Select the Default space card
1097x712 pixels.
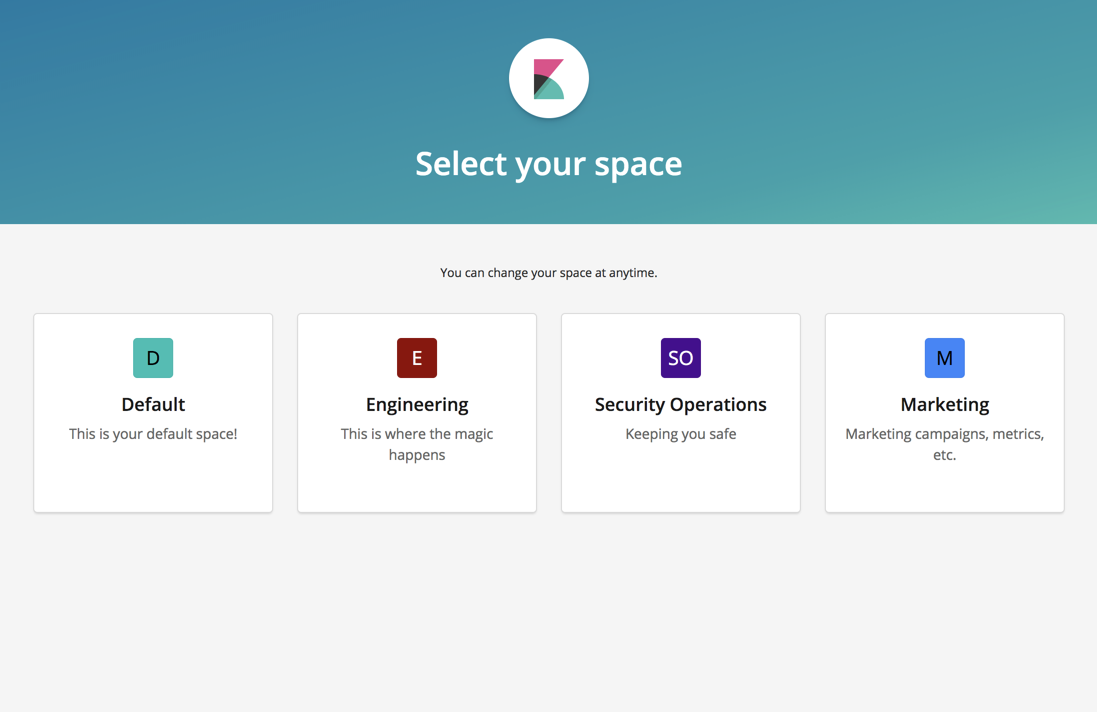(153, 412)
